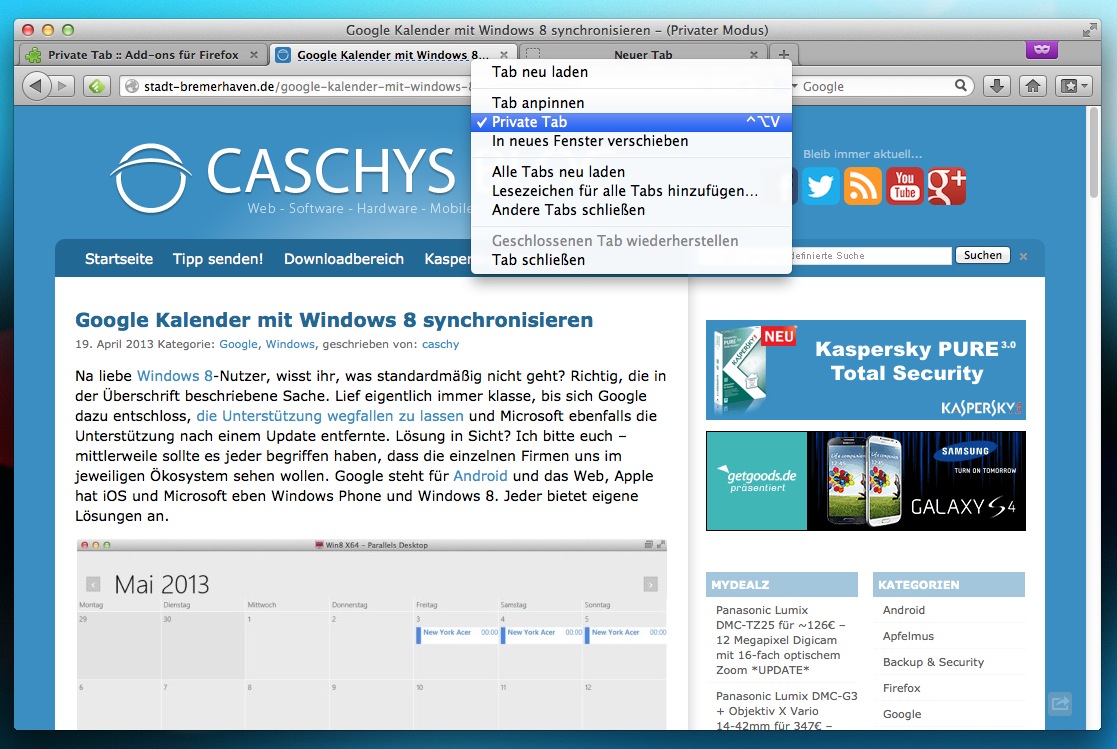
Task: Switch to the Private Tab Add-ons tab
Action: tap(143, 55)
